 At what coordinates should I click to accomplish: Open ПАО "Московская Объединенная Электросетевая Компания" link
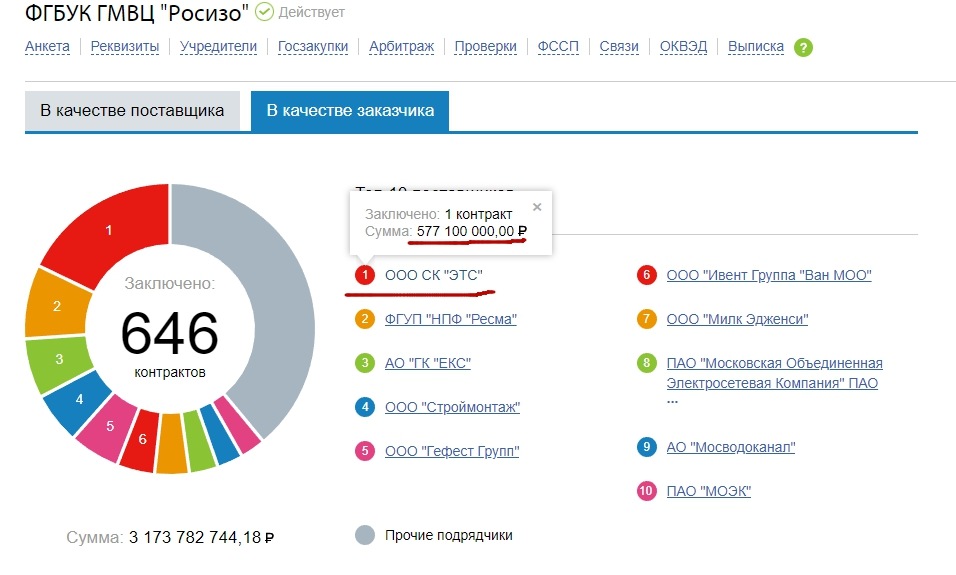point(774,373)
